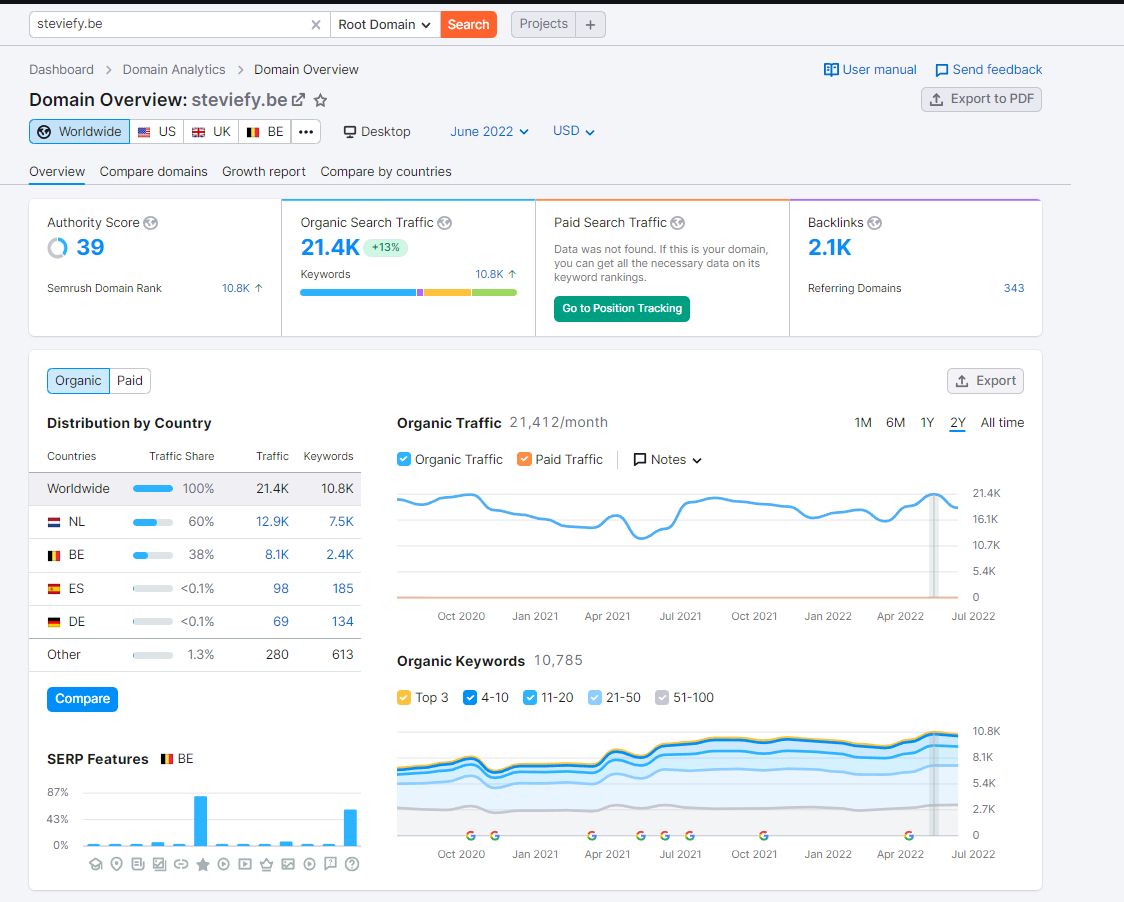Image resolution: width=1124 pixels, height=902 pixels.
Task: Open the Domain Analytics breadcrumb link
Action: 173,70
